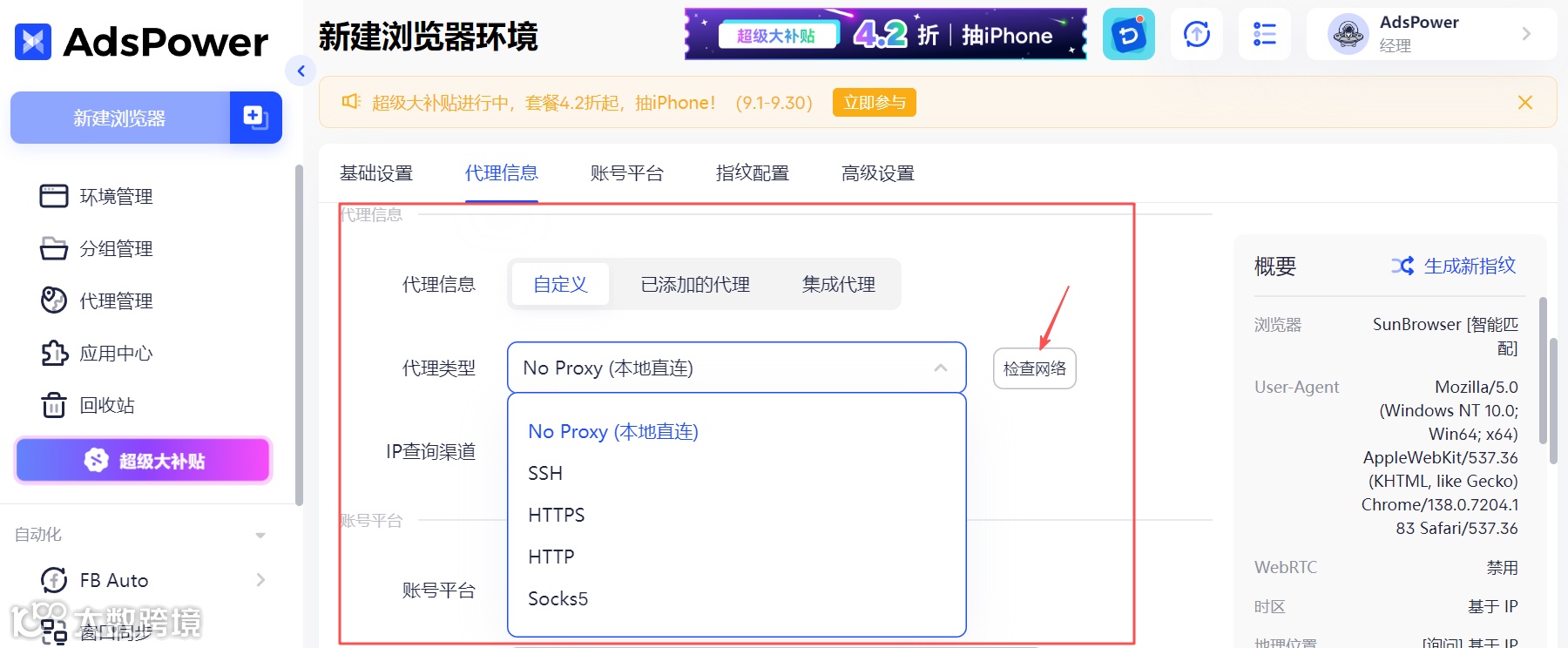Click the 时区 基于 IP value
This screenshot has width=1568, height=648.
click(x=1493, y=606)
